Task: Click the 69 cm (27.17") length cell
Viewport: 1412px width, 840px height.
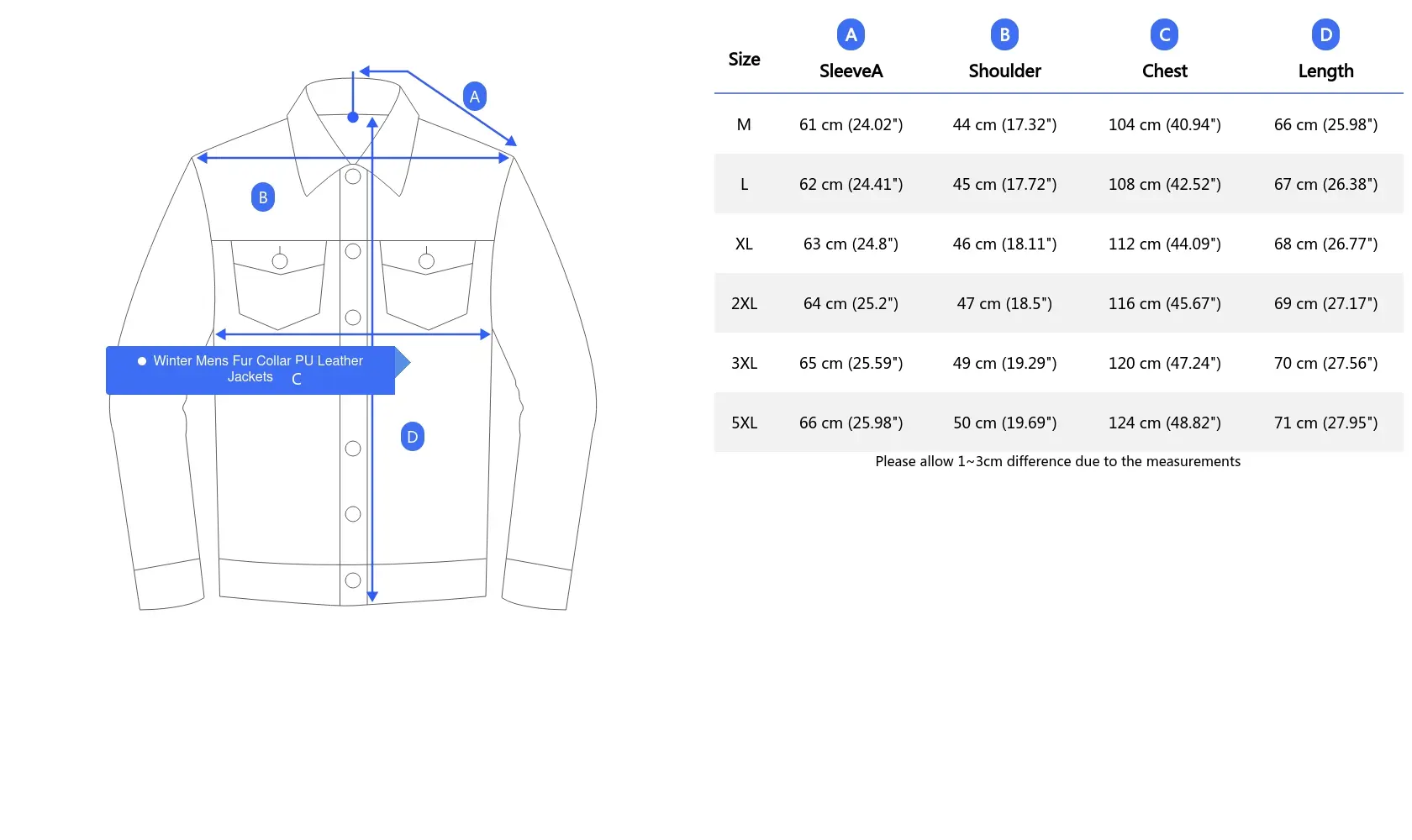Action: [x=1325, y=303]
